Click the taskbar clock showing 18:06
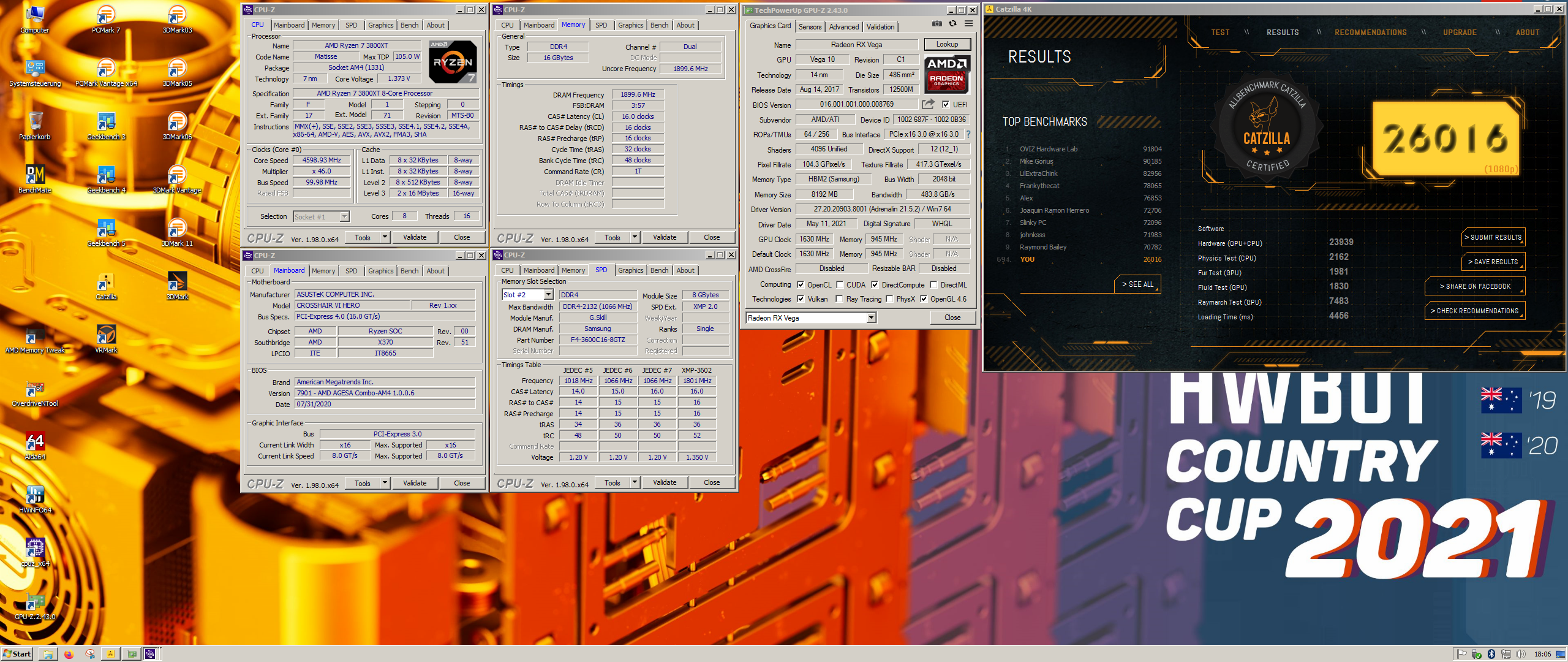Screen dimensions: 1568x662 1542,654
